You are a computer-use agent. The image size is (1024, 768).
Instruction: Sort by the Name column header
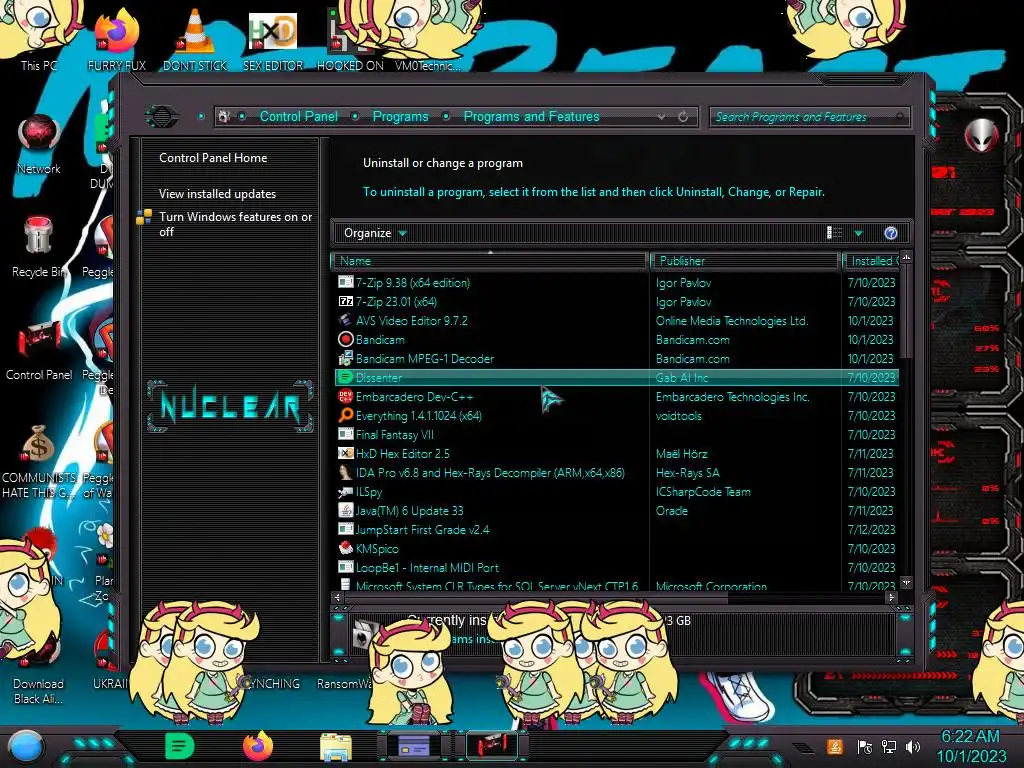click(490, 261)
